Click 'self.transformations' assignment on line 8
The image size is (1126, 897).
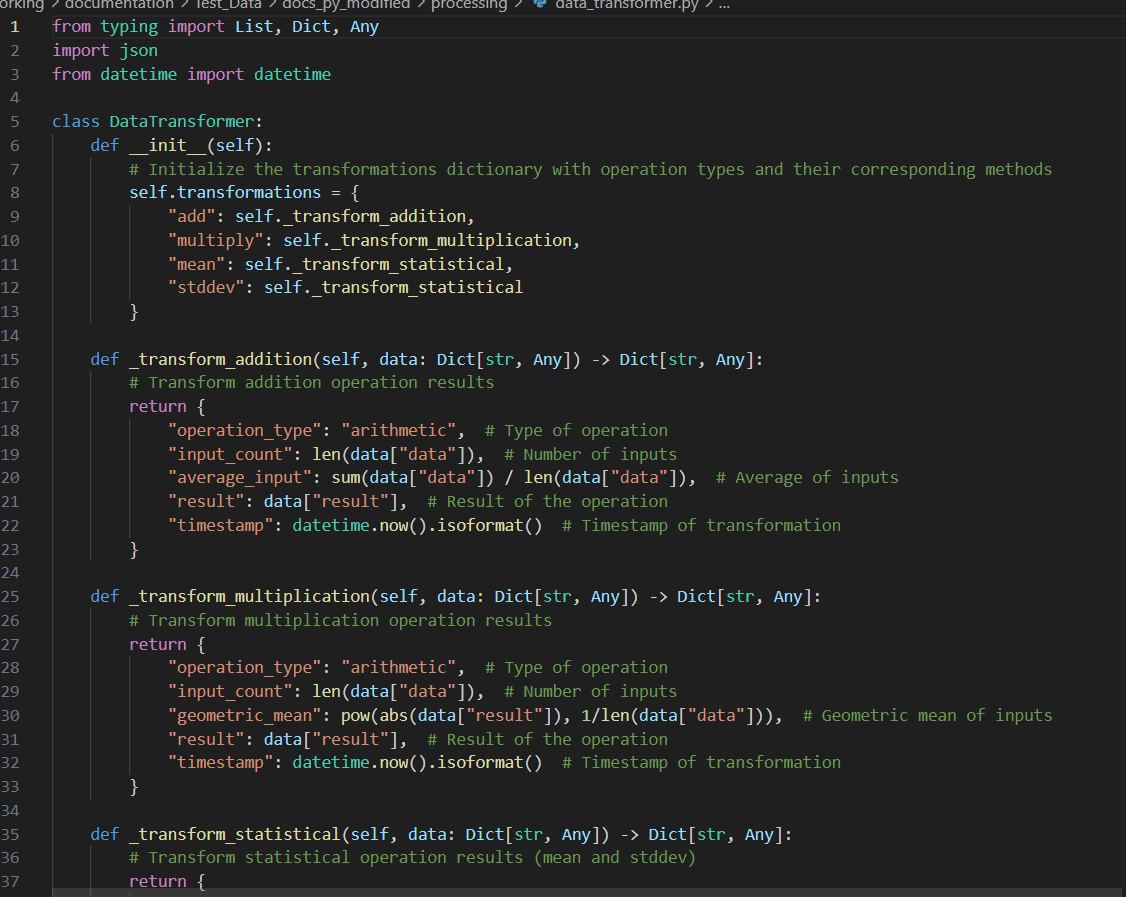coord(225,192)
